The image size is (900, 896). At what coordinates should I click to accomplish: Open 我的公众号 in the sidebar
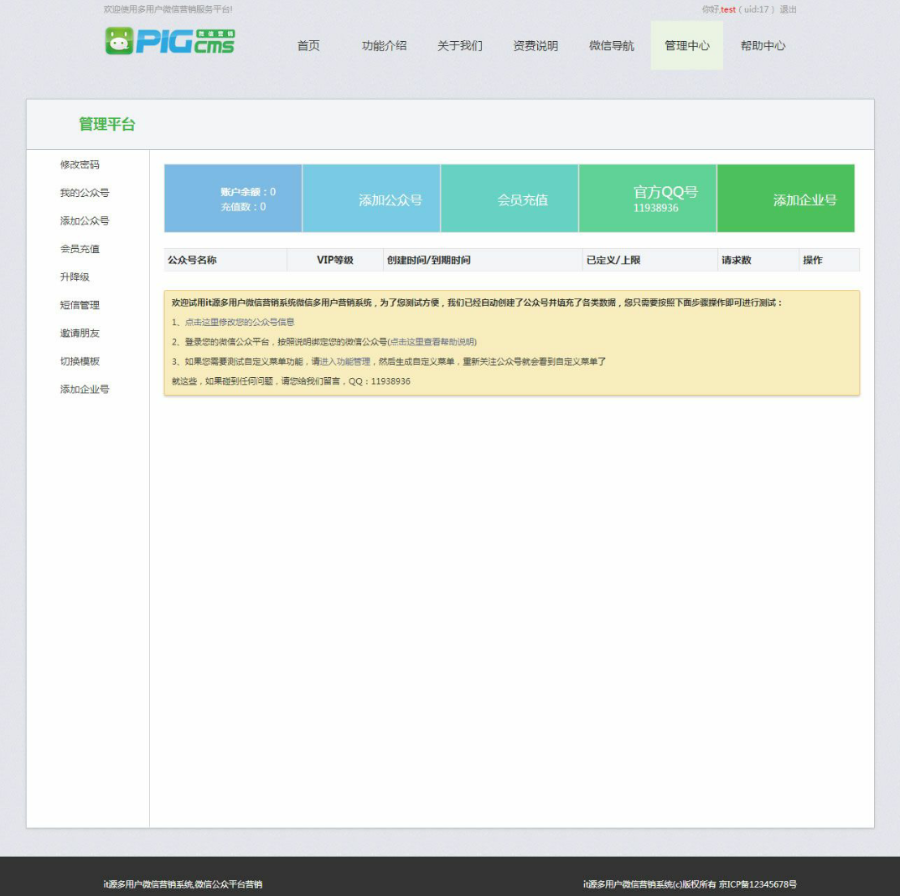click(x=84, y=193)
